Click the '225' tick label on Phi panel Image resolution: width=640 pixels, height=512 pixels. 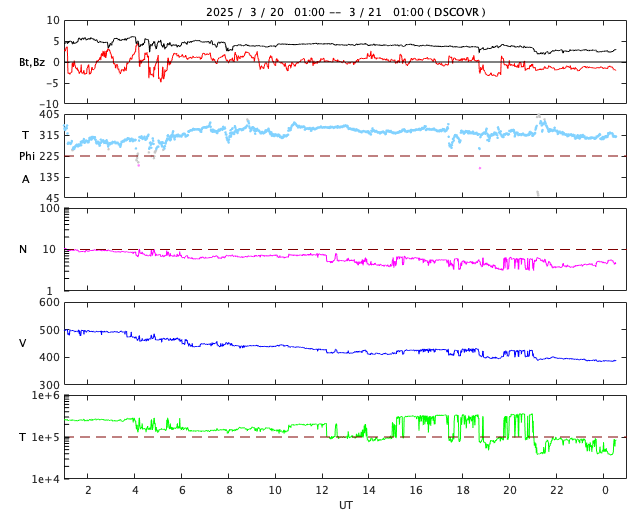49,156
